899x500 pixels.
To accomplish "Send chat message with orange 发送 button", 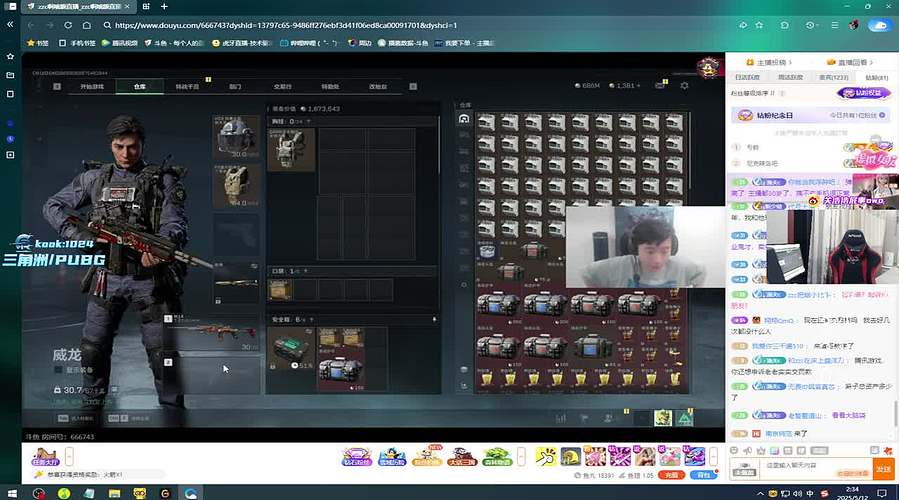I will 884,469.
